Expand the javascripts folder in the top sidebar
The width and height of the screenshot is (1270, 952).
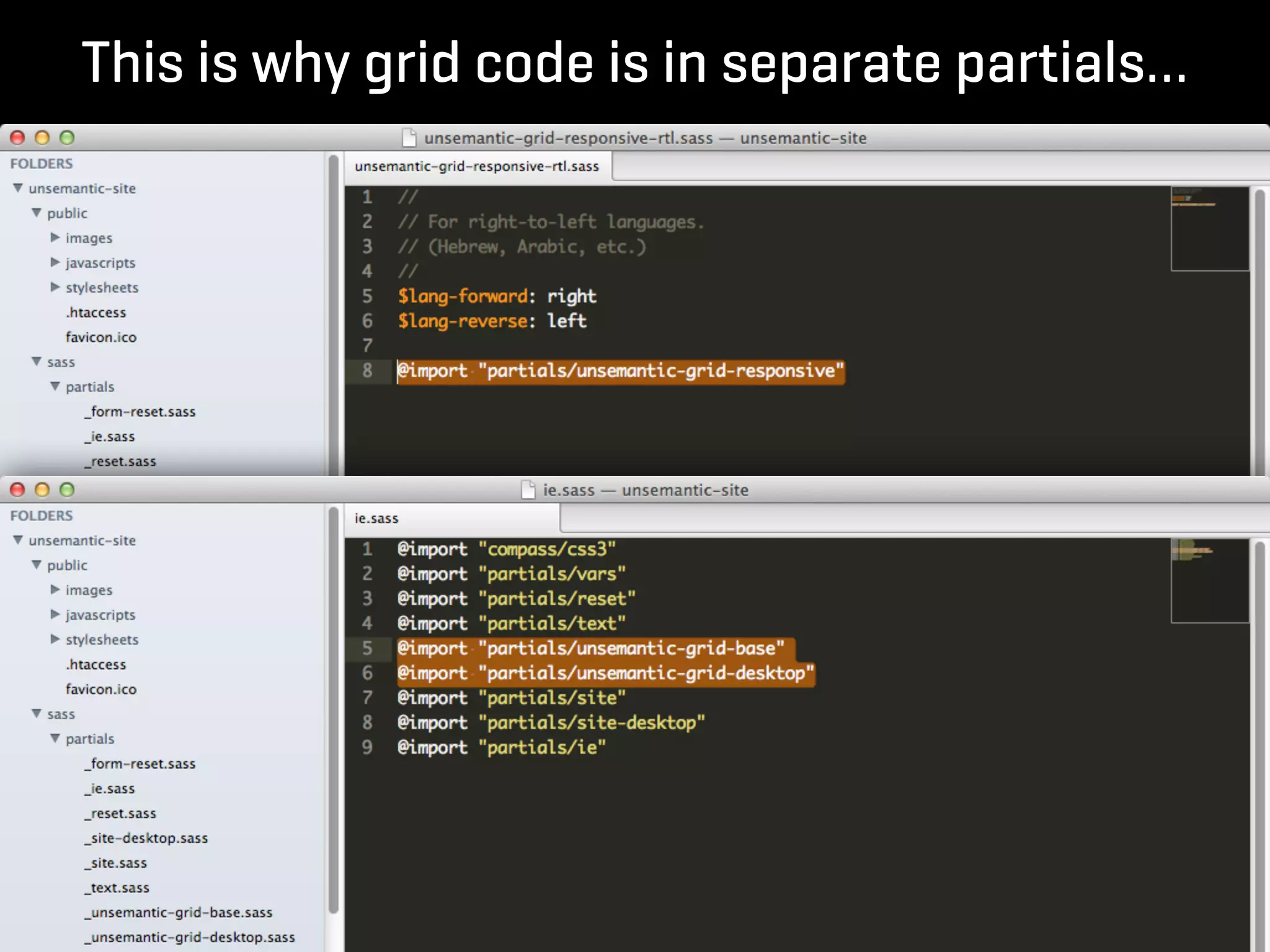pos(55,262)
